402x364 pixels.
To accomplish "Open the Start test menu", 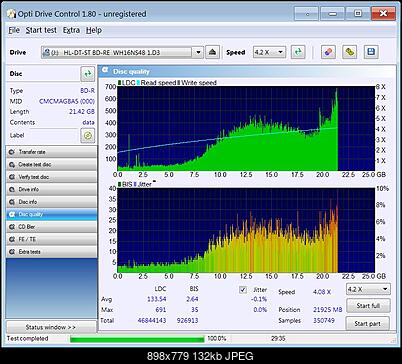I will click(x=41, y=30).
